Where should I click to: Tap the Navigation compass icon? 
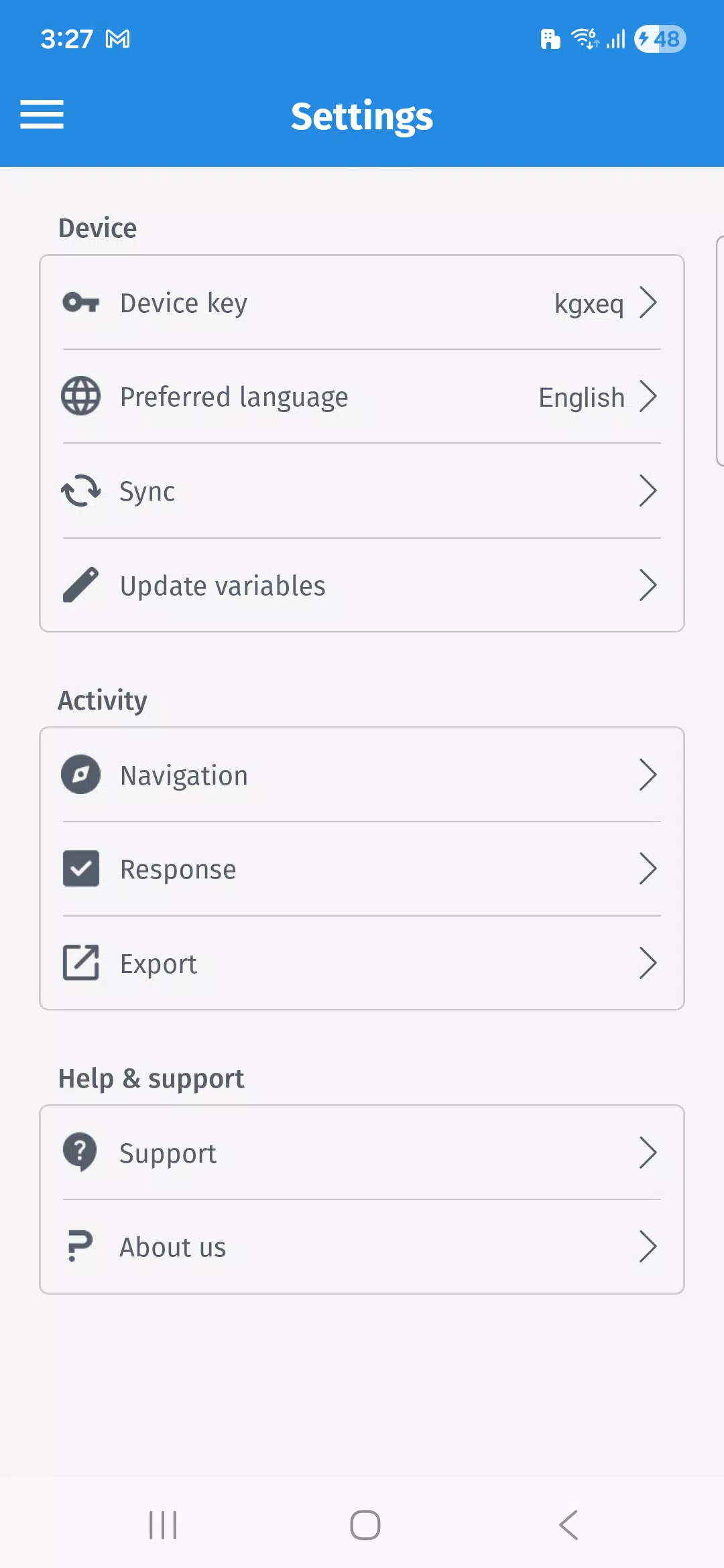coord(80,775)
